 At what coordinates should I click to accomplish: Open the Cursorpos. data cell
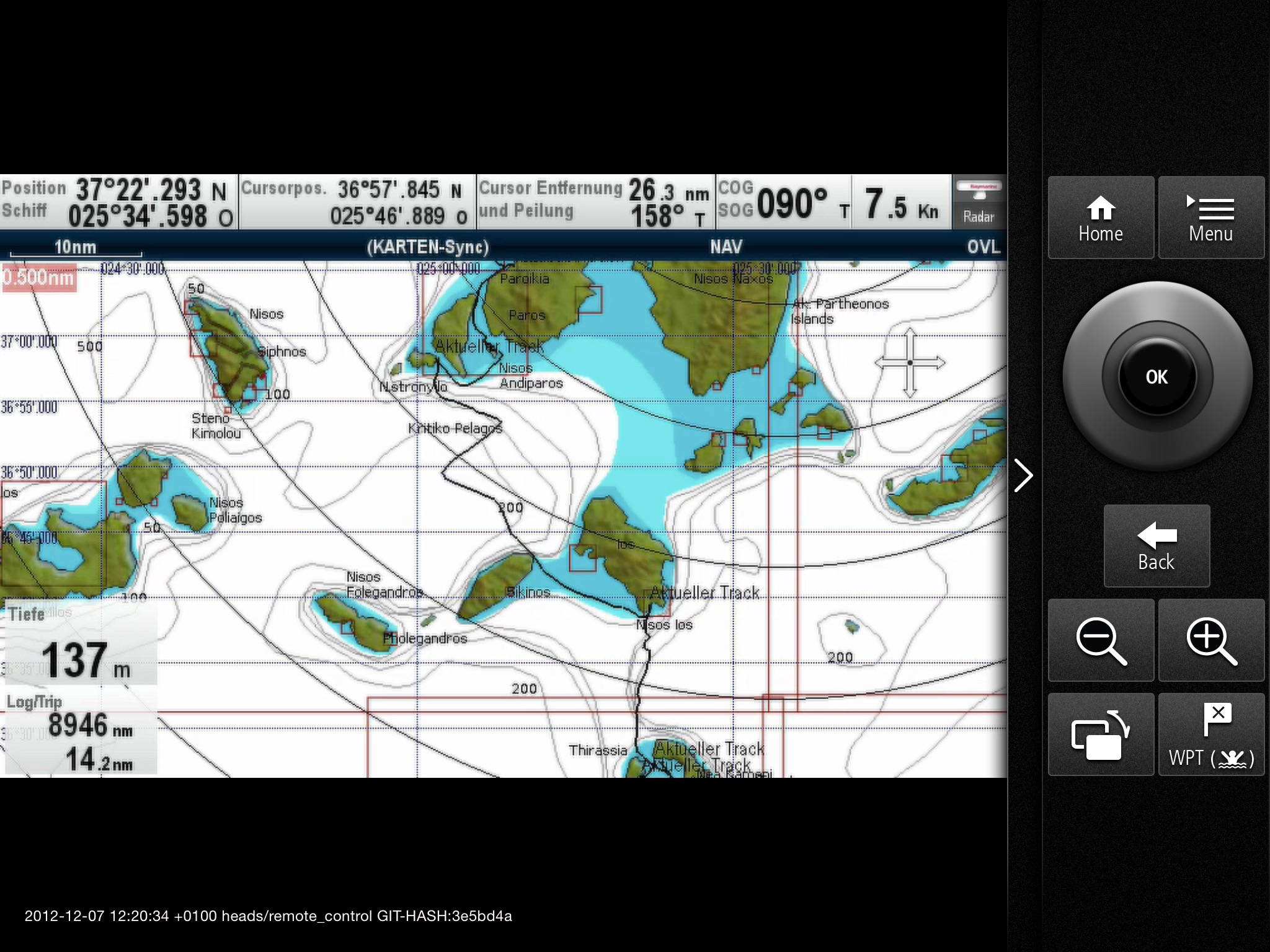357,202
